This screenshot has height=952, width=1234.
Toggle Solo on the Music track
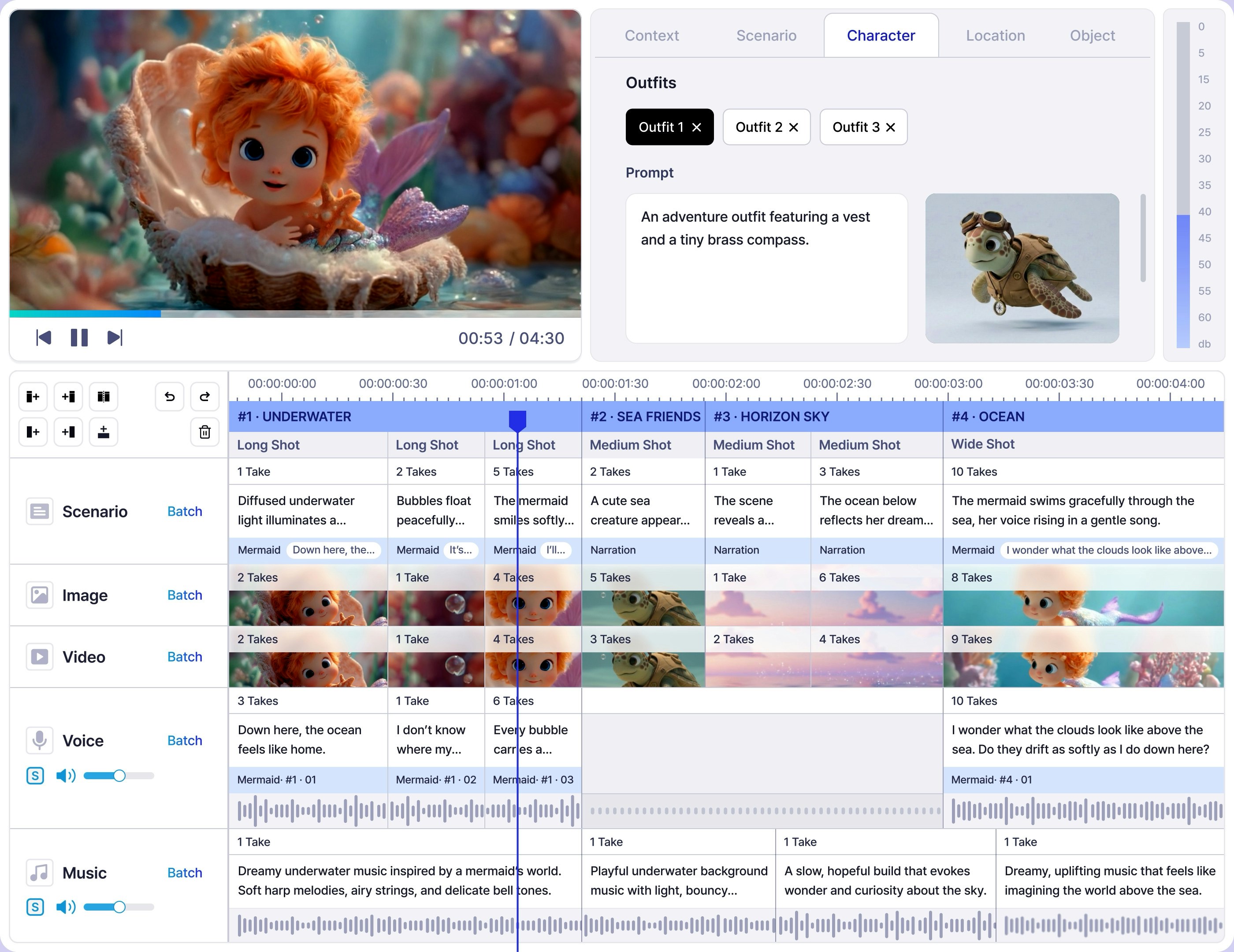pos(36,907)
